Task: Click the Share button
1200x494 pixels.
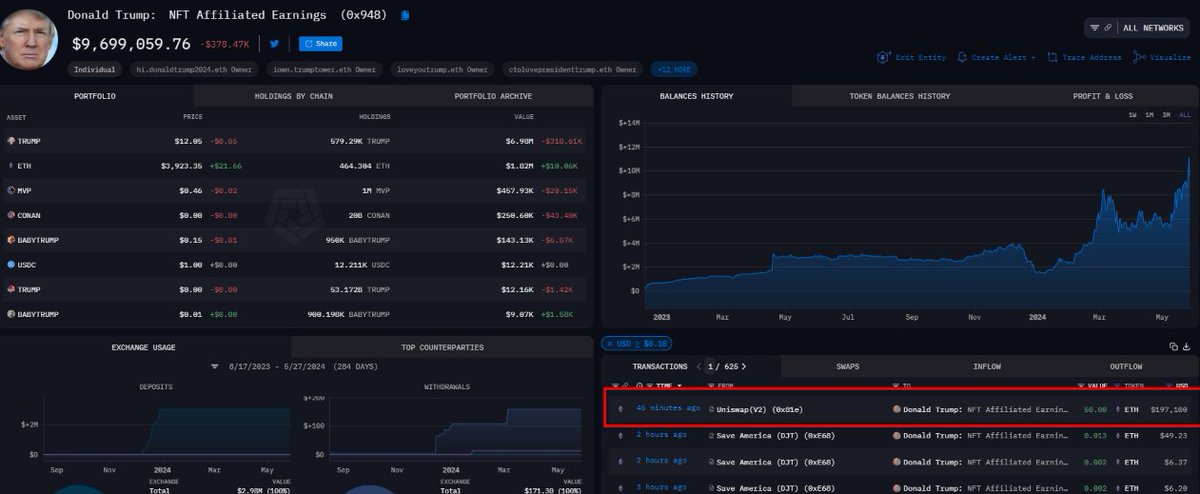Action: [320, 44]
